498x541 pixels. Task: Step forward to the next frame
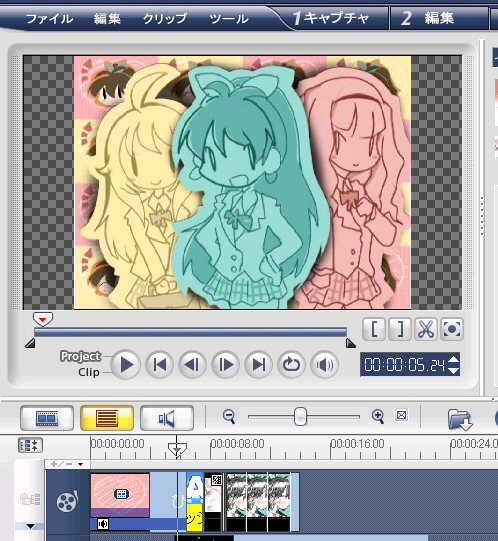point(225,364)
